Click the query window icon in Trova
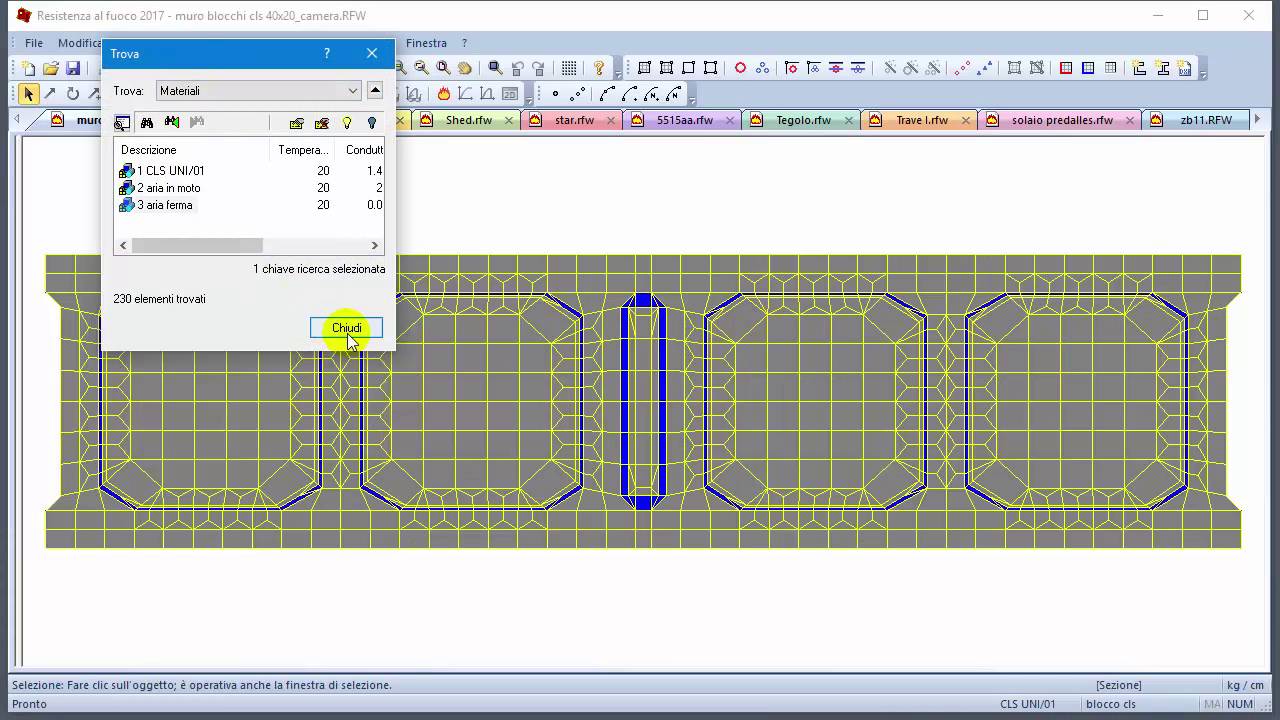The image size is (1280, 720). pyautogui.click(x=122, y=123)
